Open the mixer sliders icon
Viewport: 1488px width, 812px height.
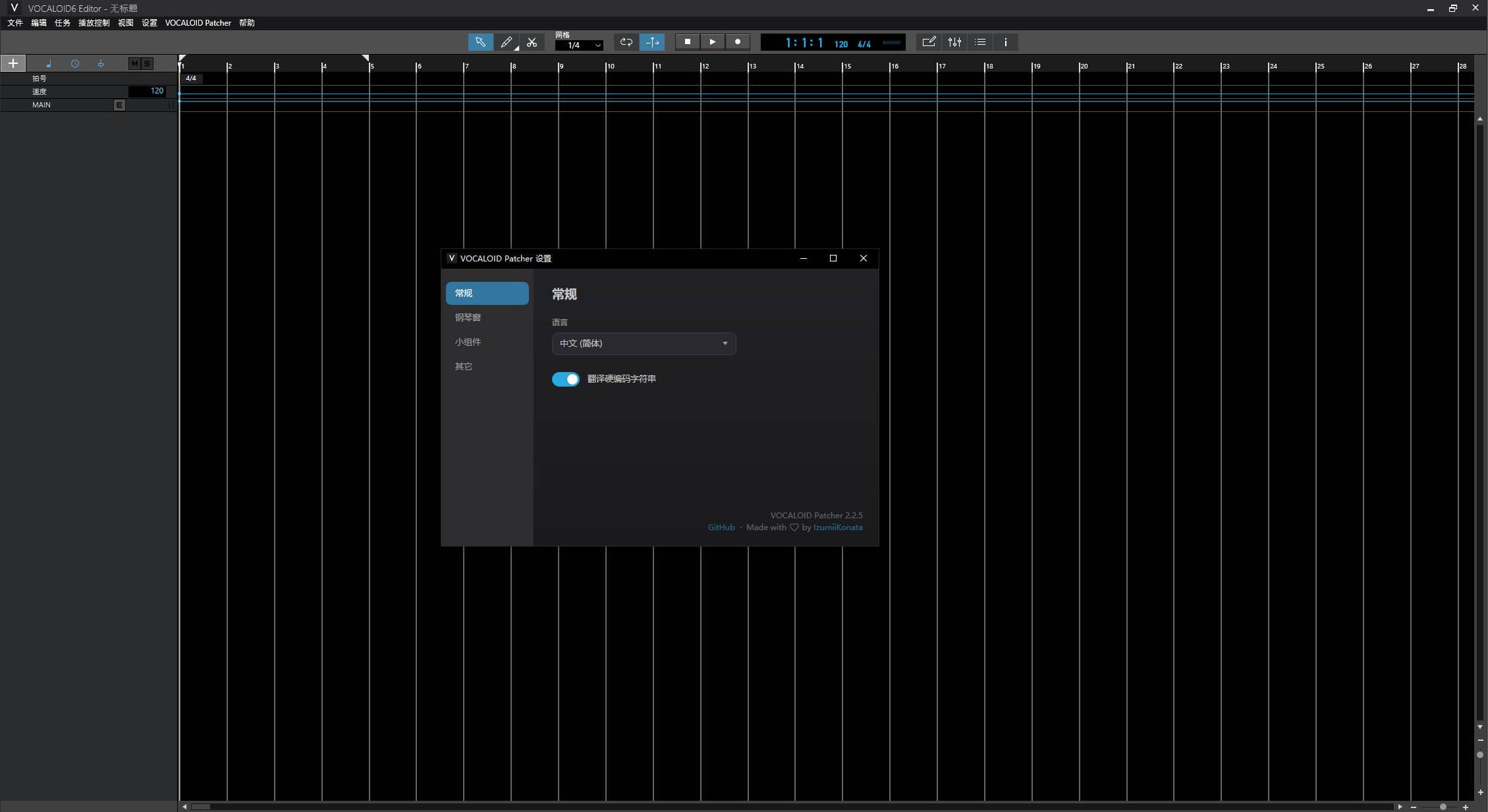pyautogui.click(x=954, y=42)
